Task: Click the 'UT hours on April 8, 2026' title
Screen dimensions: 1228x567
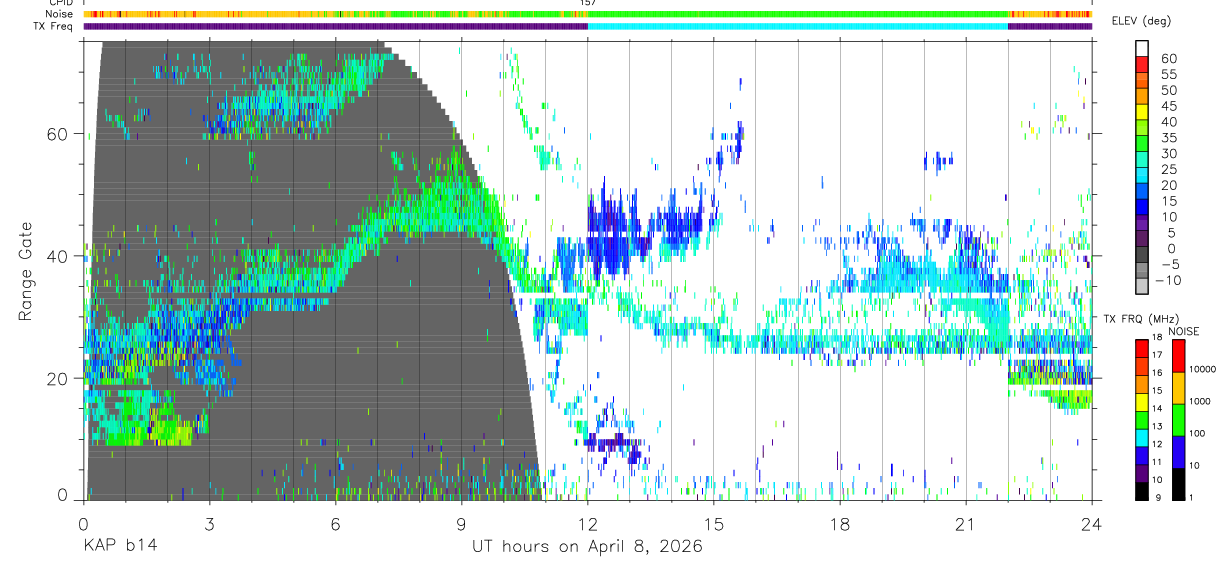Action: coord(587,546)
